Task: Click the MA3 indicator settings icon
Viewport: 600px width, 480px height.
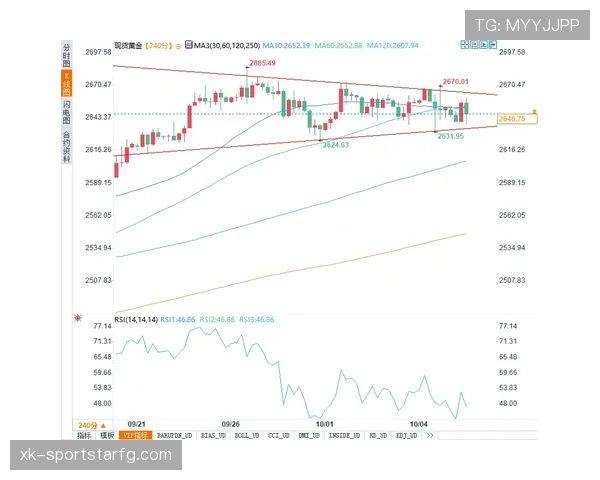Action: (189, 46)
